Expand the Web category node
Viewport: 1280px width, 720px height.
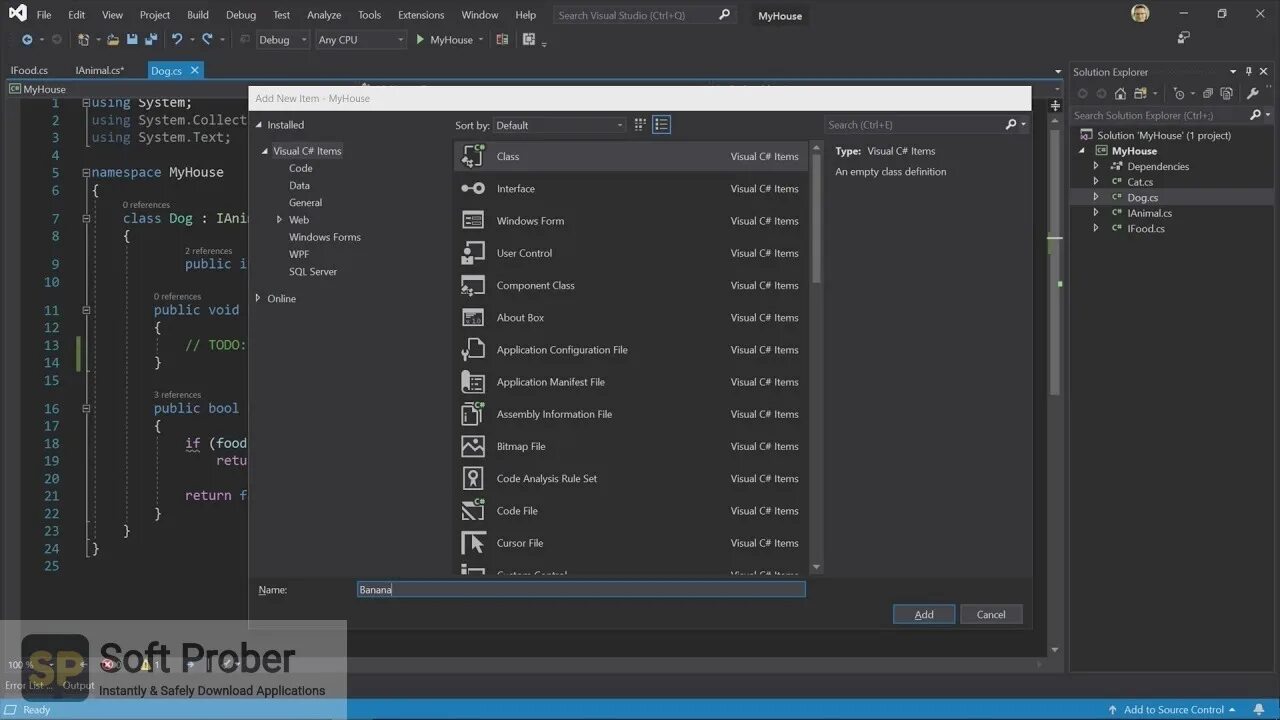(280, 220)
